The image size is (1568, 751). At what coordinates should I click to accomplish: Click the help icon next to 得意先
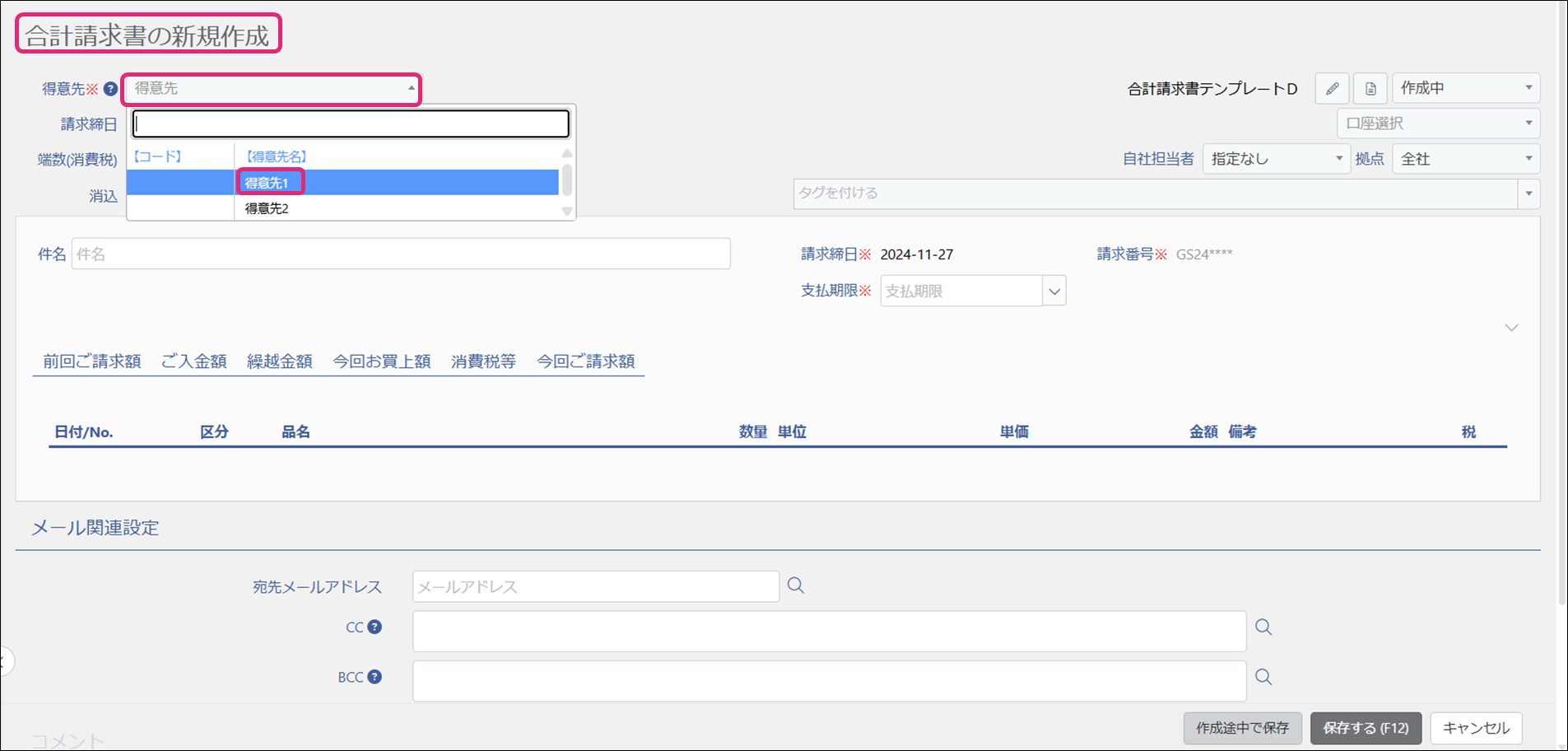point(110,89)
